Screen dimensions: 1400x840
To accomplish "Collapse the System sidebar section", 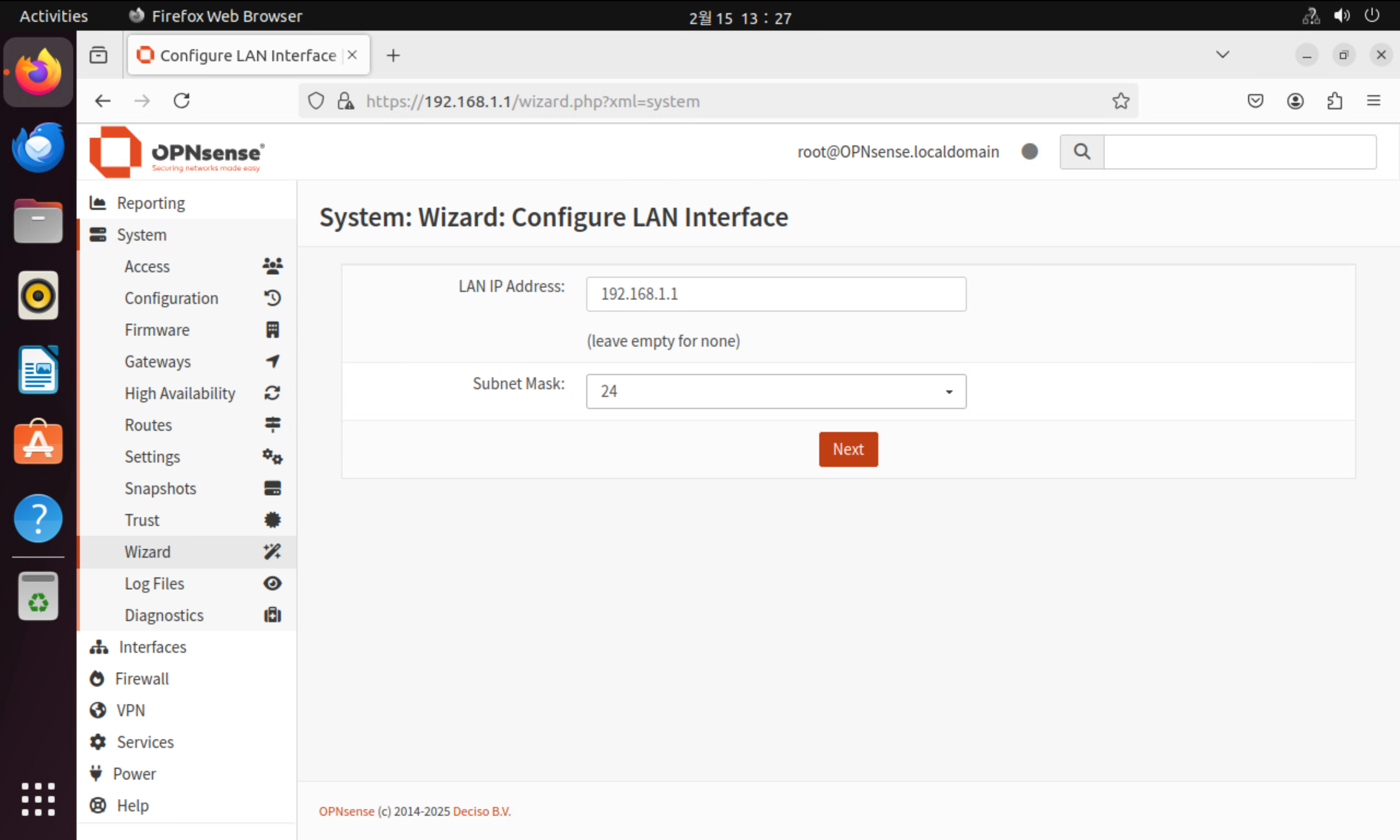I will click(x=142, y=235).
